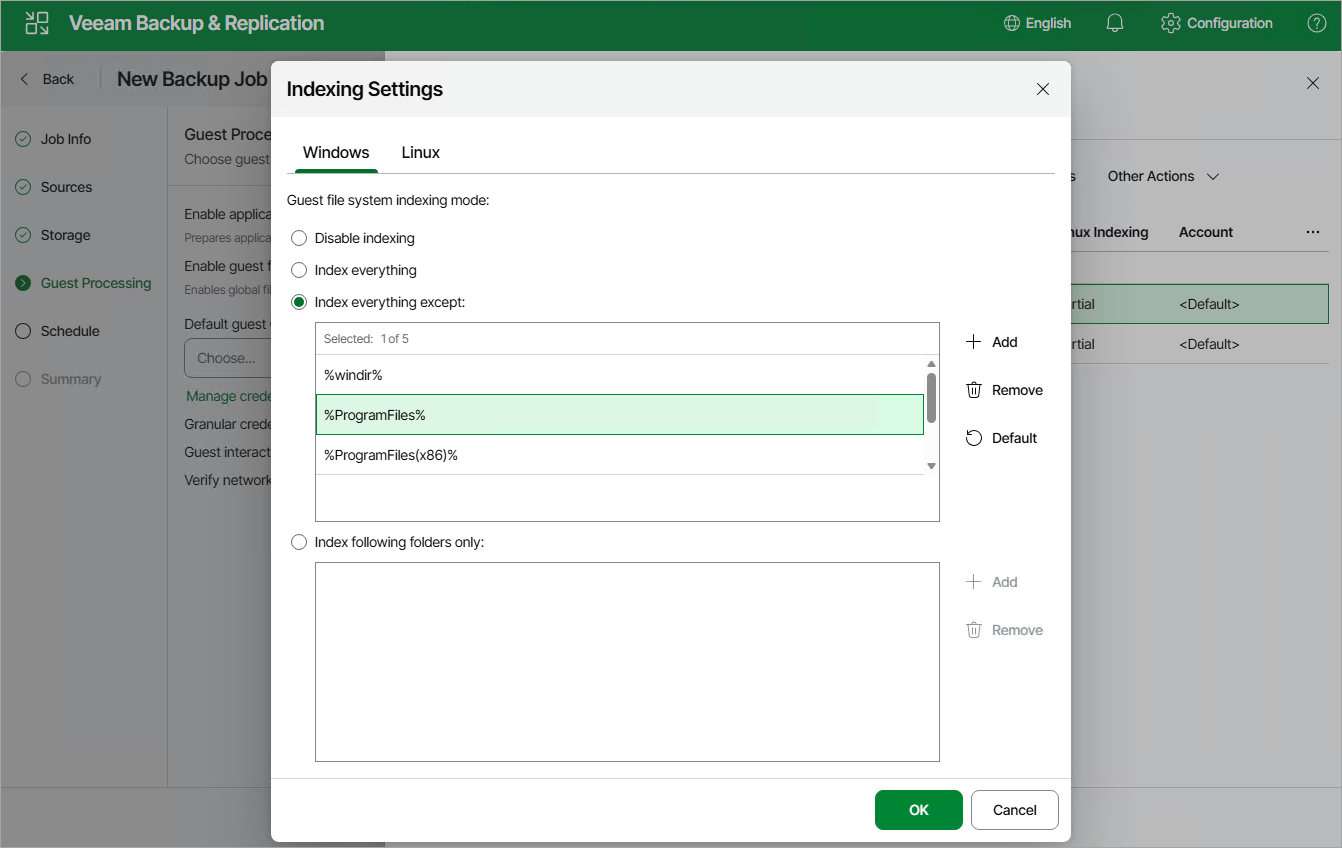Open the help question mark icon
The width and height of the screenshot is (1342, 848).
click(x=1317, y=23)
